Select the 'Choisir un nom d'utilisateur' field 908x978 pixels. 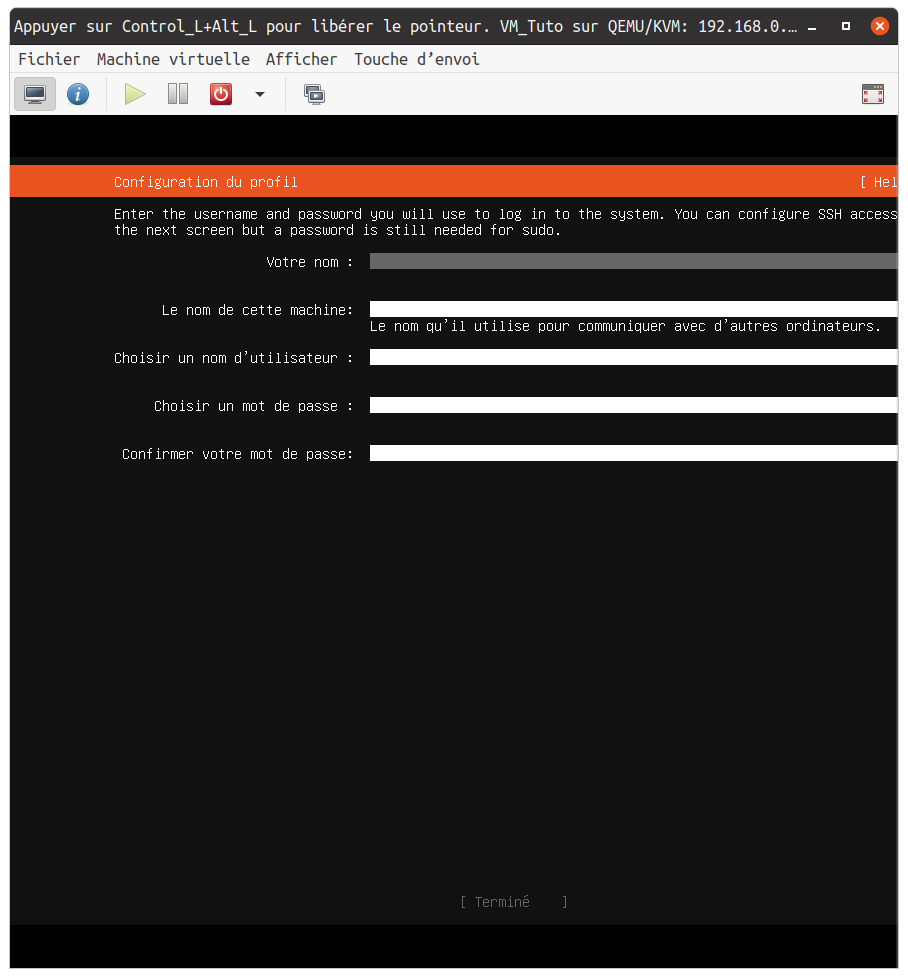pos(633,358)
